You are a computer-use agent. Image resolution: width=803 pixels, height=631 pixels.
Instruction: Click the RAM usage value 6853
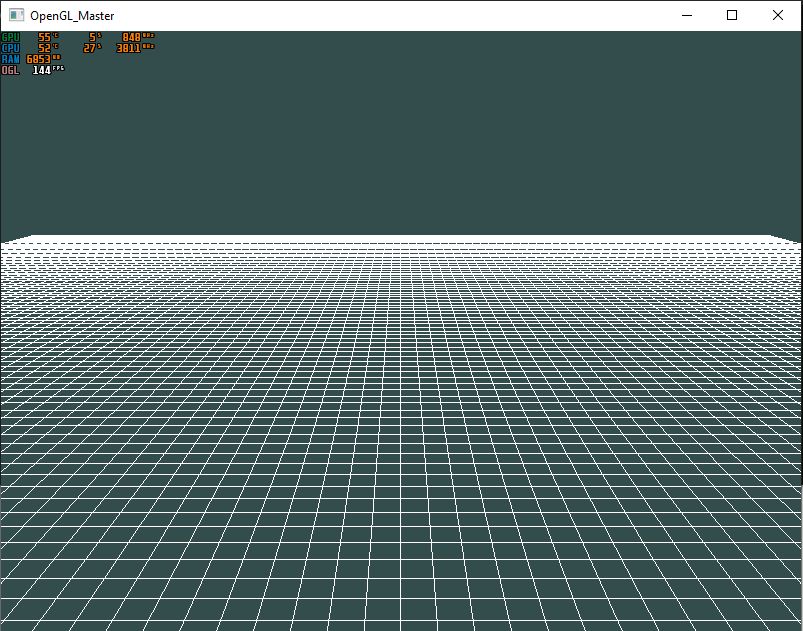coord(38,59)
